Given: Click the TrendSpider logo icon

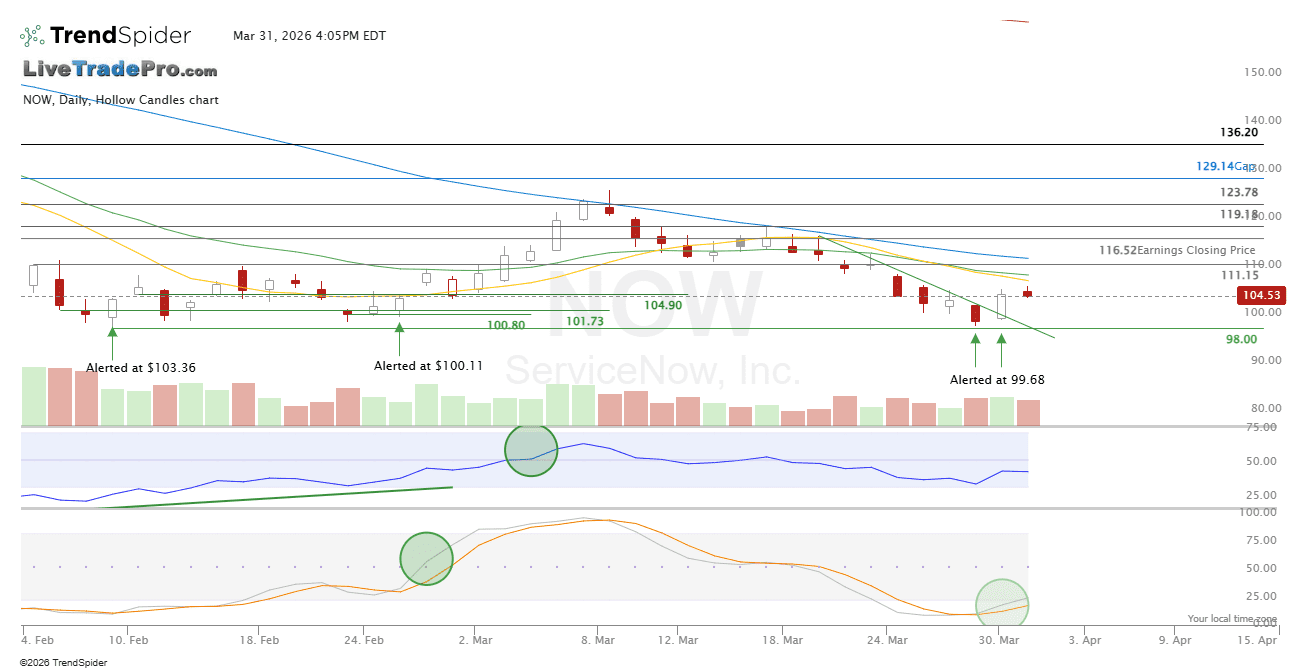Looking at the screenshot, I should click(32, 36).
